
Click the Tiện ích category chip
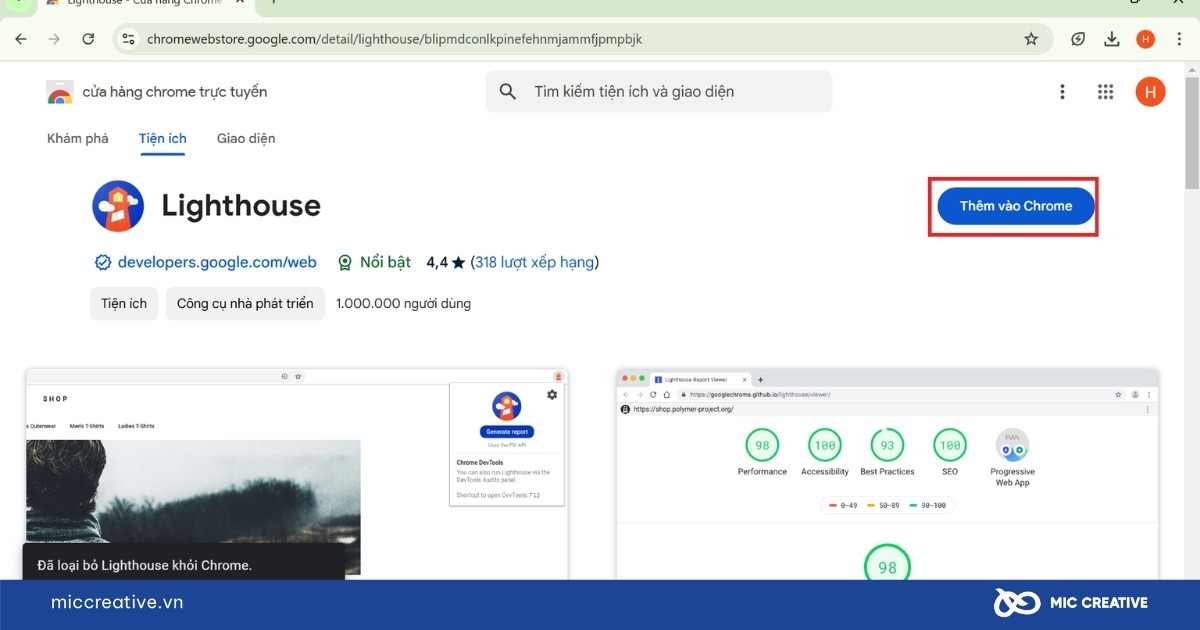click(124, 303)
